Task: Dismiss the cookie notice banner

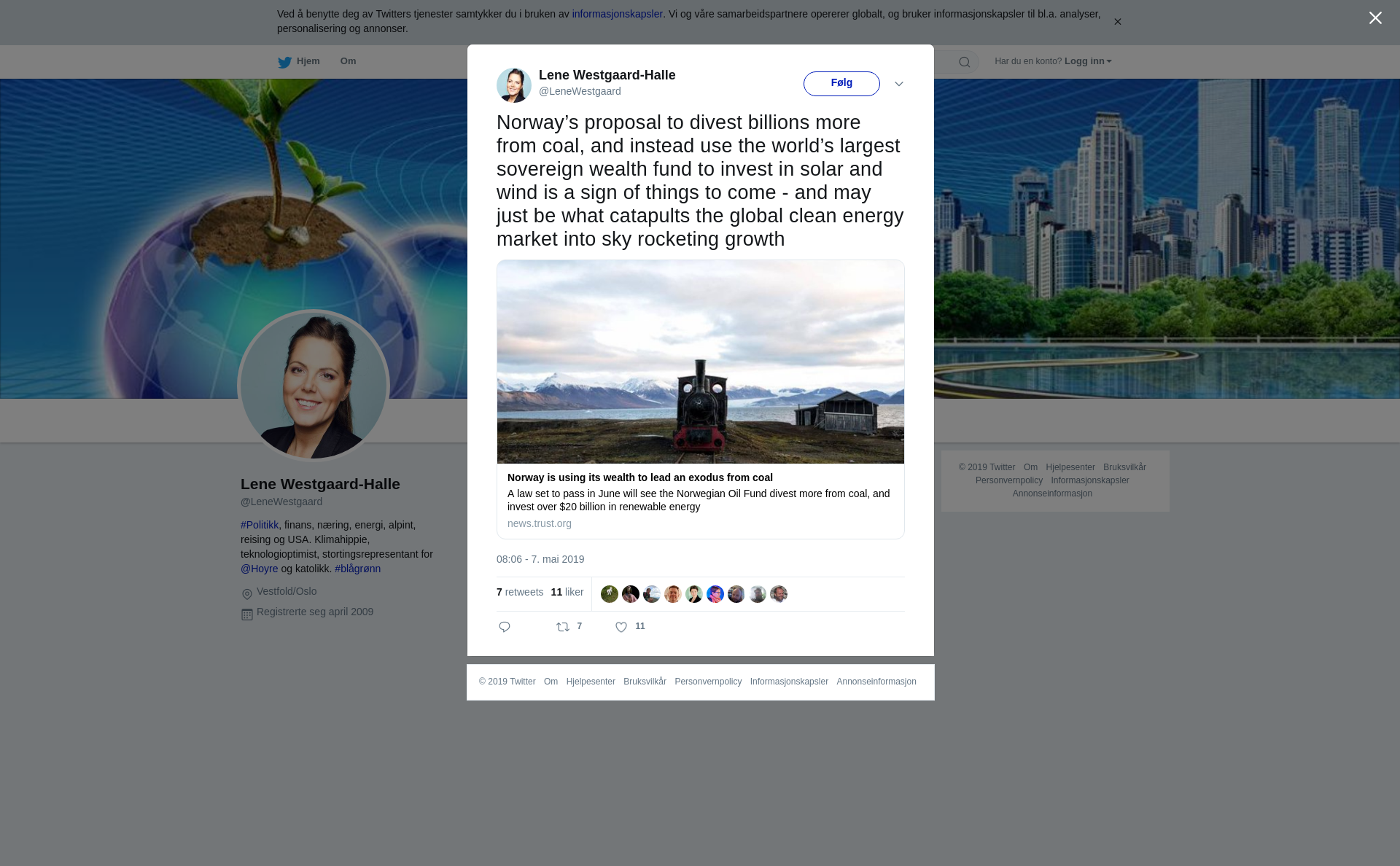Action: [x=1117, y=22]
